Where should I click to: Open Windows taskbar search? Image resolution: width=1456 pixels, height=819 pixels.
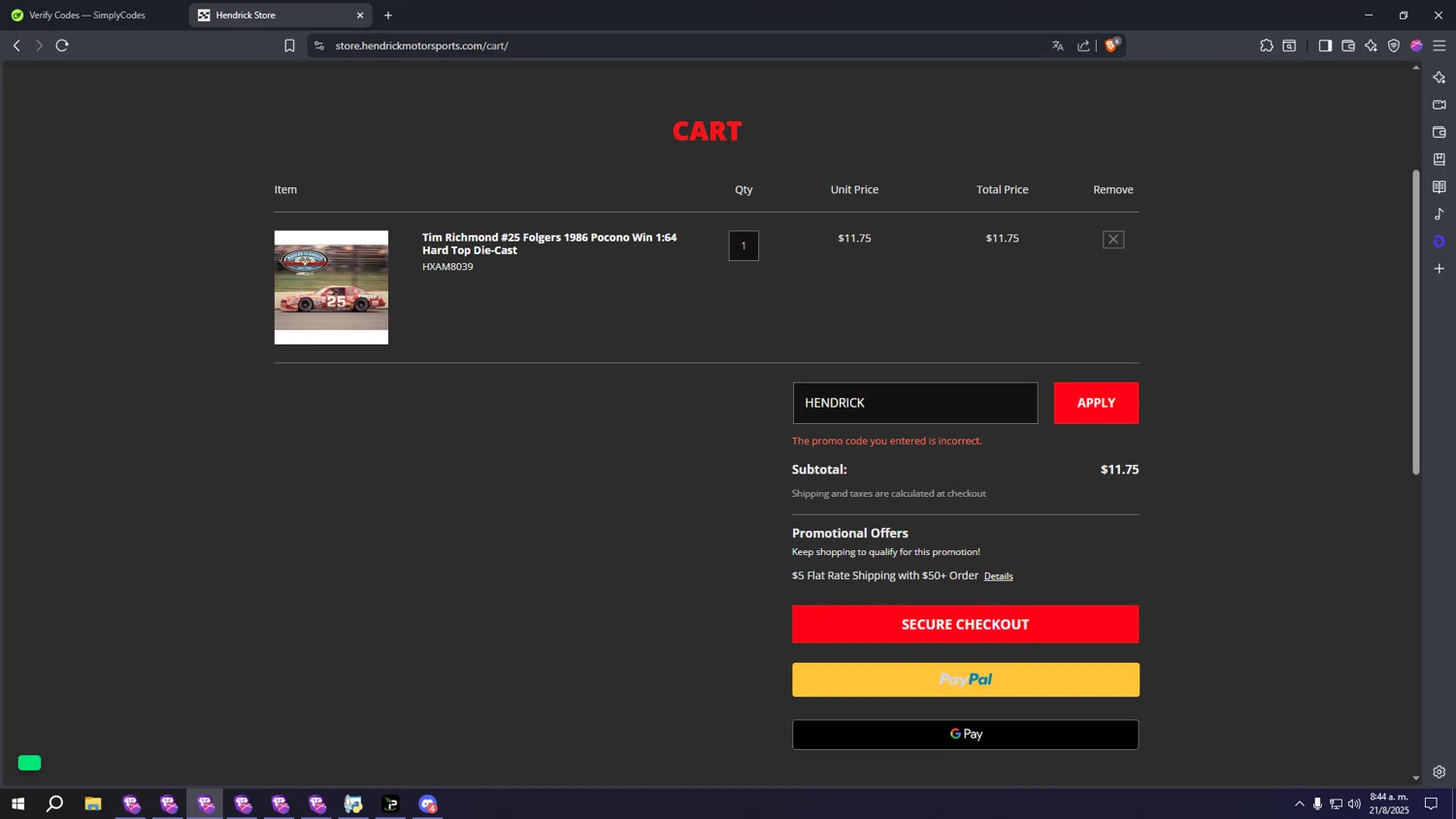[x=55, y=803]
